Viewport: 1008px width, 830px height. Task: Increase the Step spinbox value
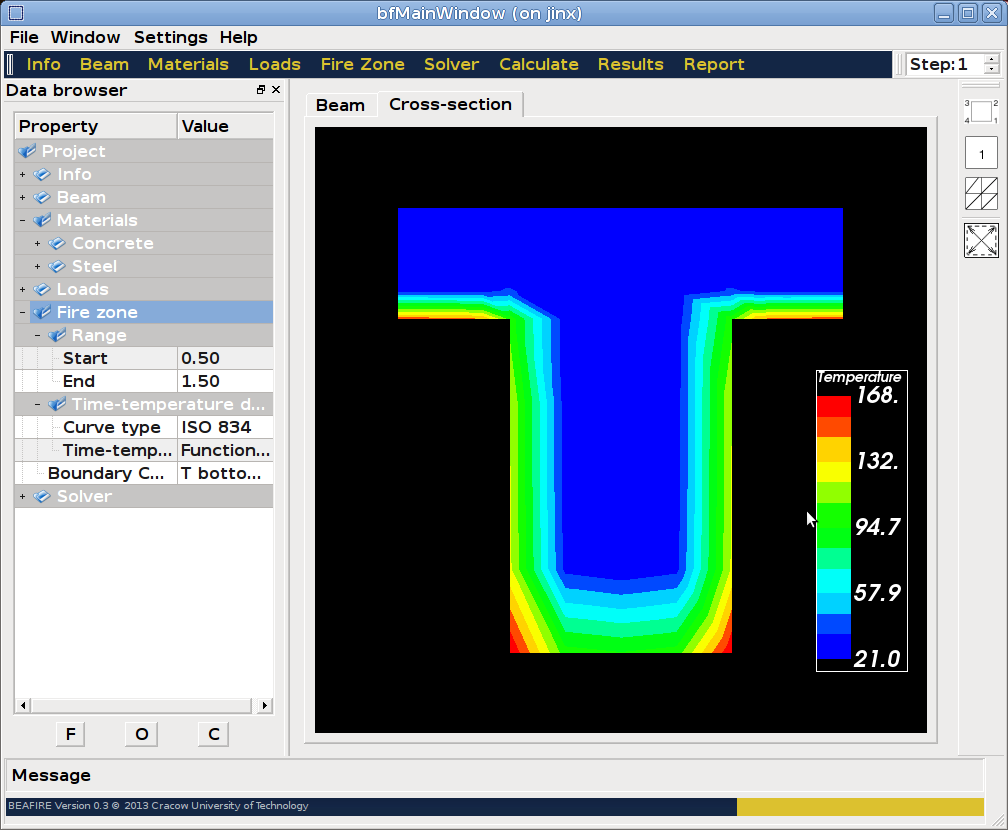click(990, 59)
